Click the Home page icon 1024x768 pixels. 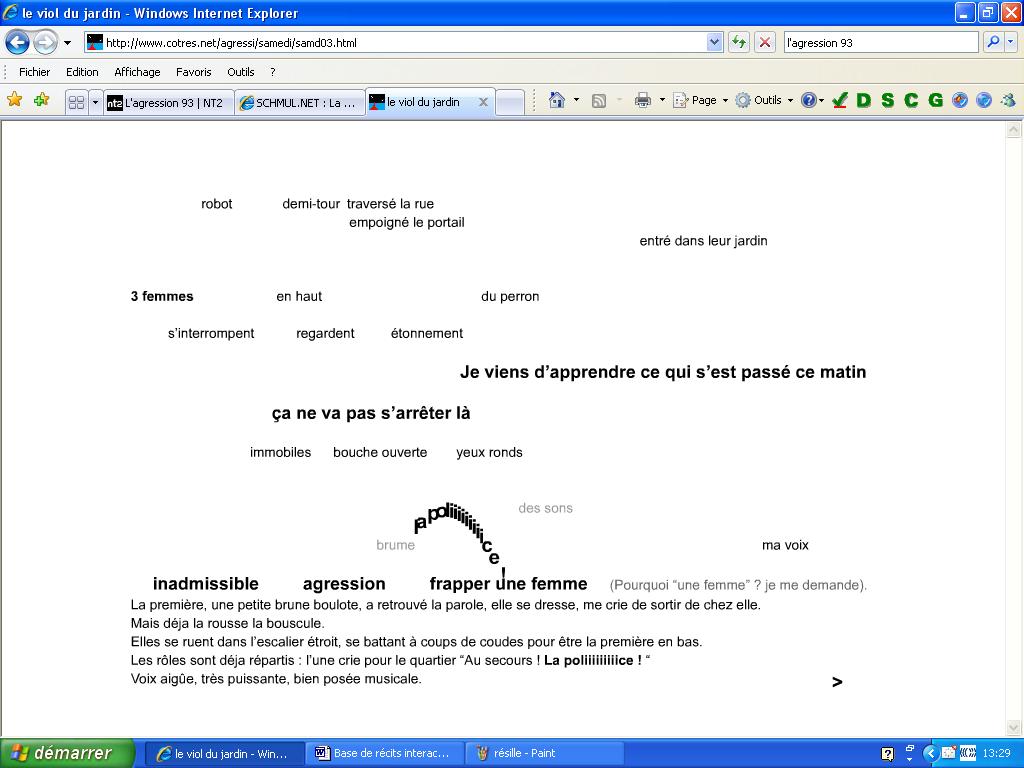click(x=556, y=100)
